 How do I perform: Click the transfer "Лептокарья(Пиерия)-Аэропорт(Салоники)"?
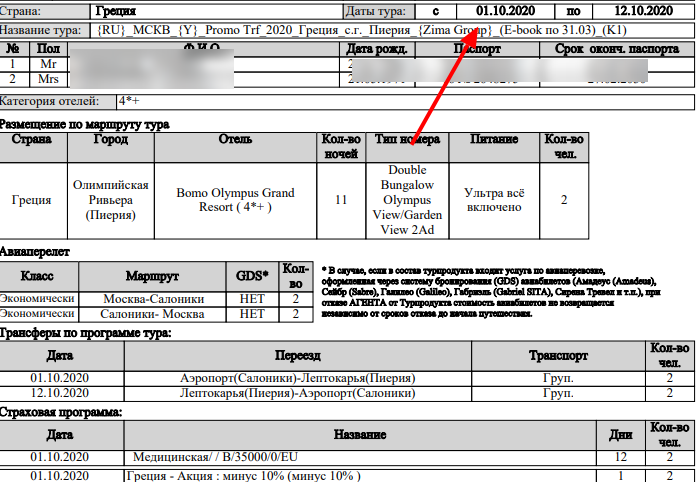click(297, 393)
